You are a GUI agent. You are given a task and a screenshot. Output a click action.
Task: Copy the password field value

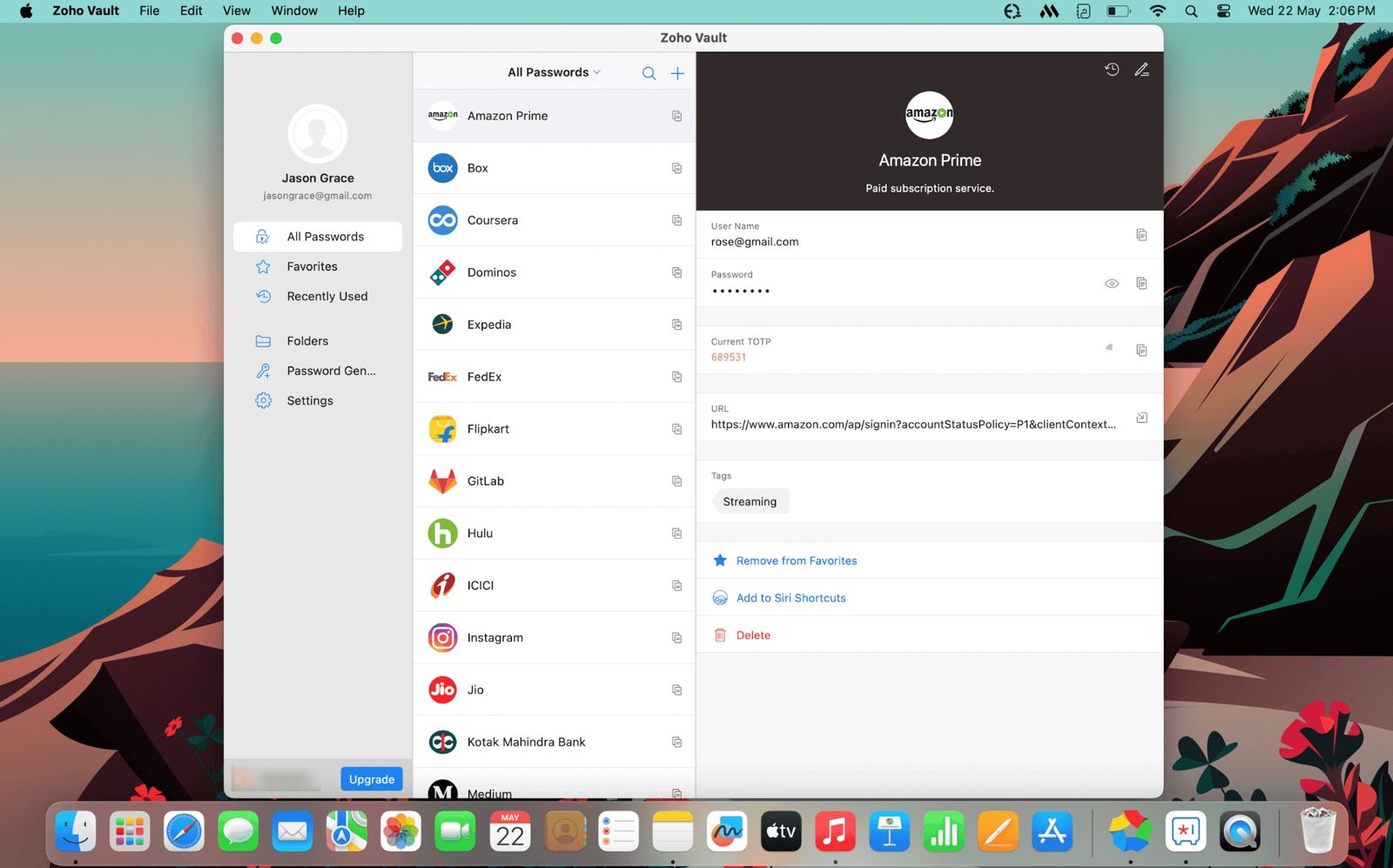pos(1141,284)
